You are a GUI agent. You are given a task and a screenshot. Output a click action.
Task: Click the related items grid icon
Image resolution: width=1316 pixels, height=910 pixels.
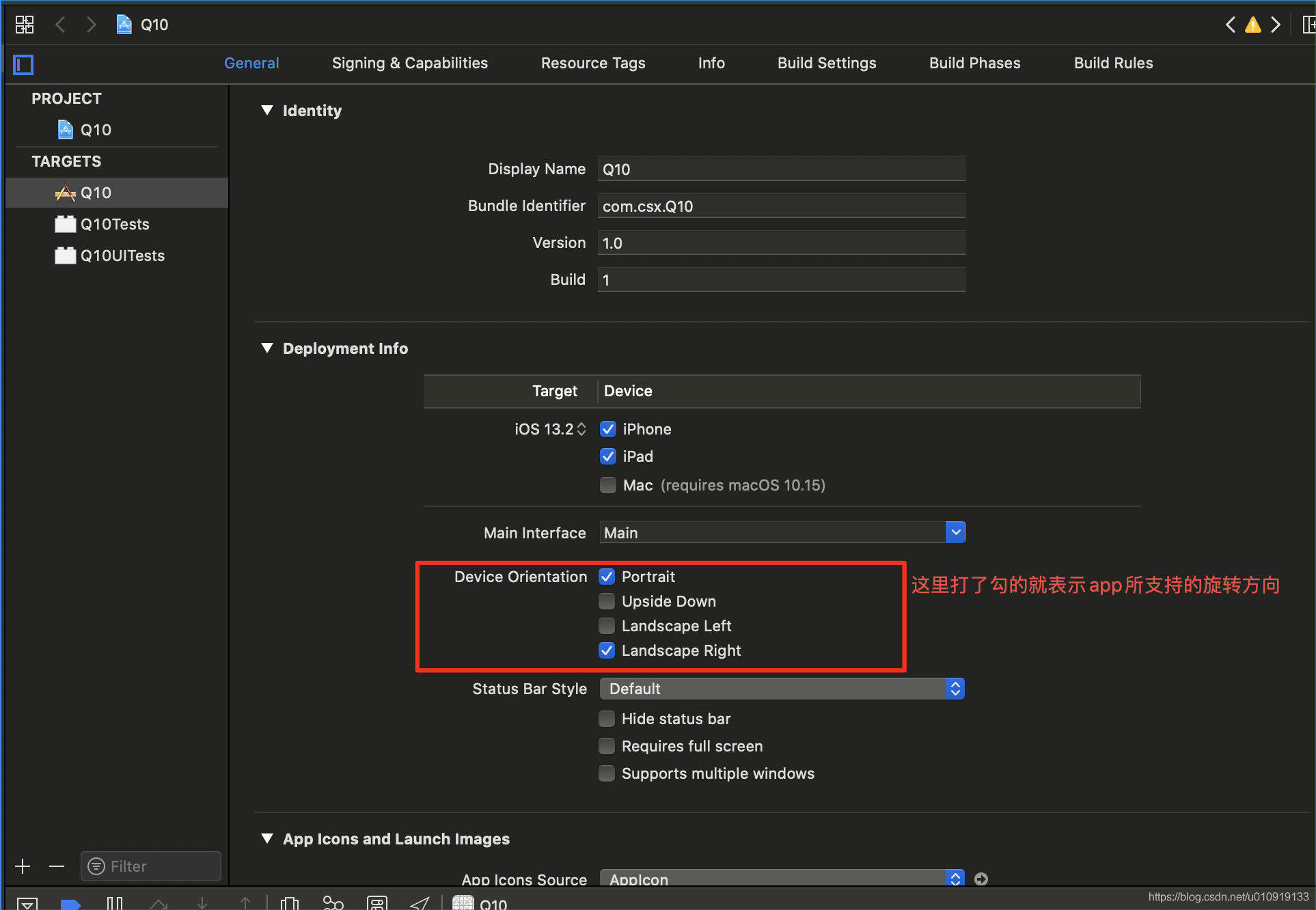point(25,25)
